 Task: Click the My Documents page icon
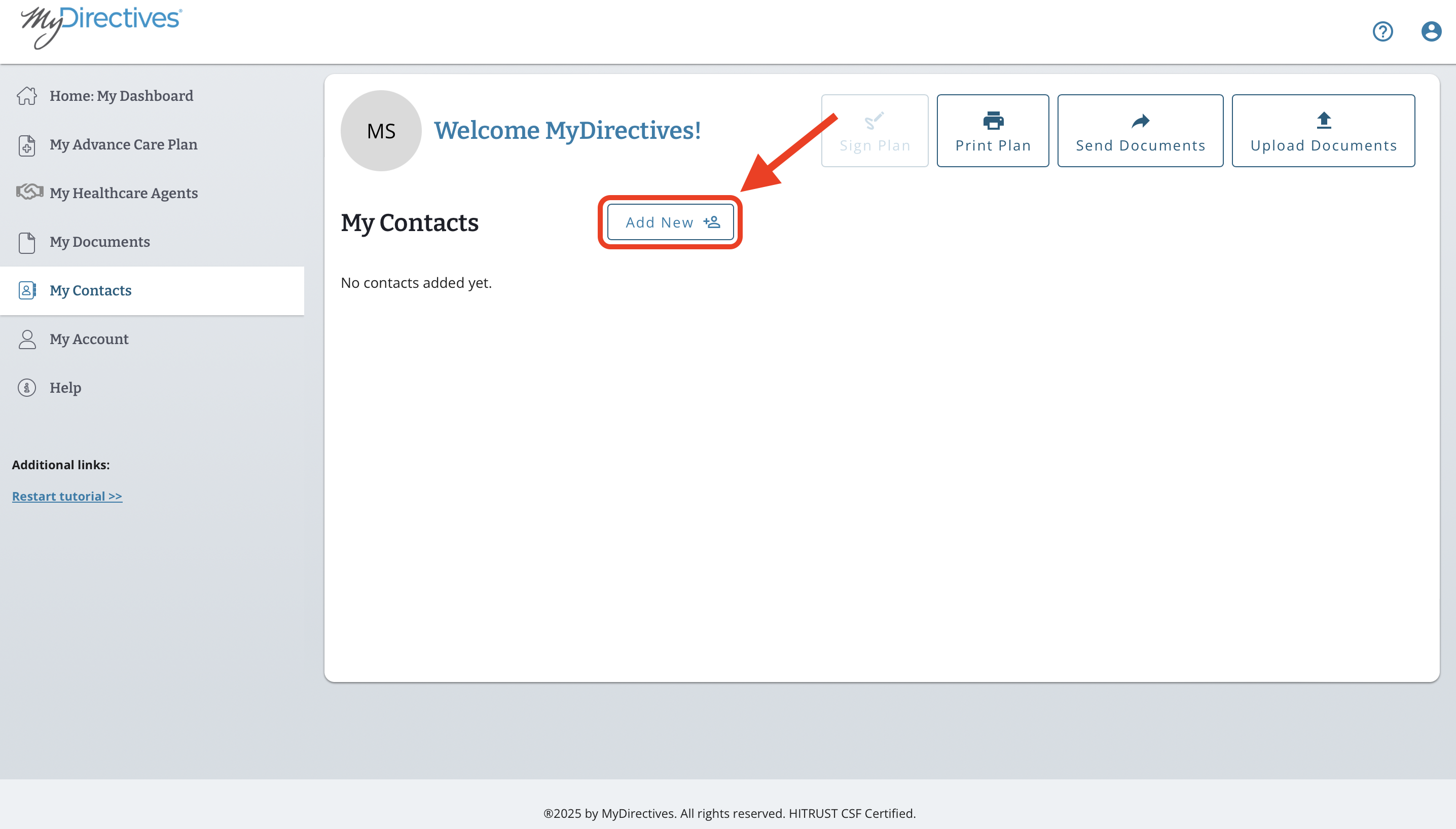tap(27, 242)
